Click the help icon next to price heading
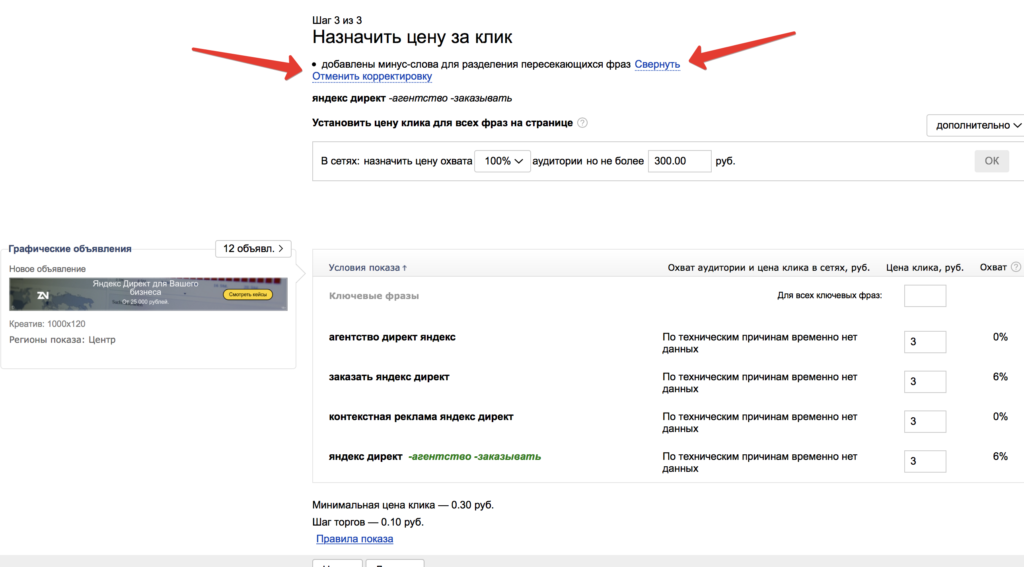1024x567 pixels. click(x=583, y=123)
